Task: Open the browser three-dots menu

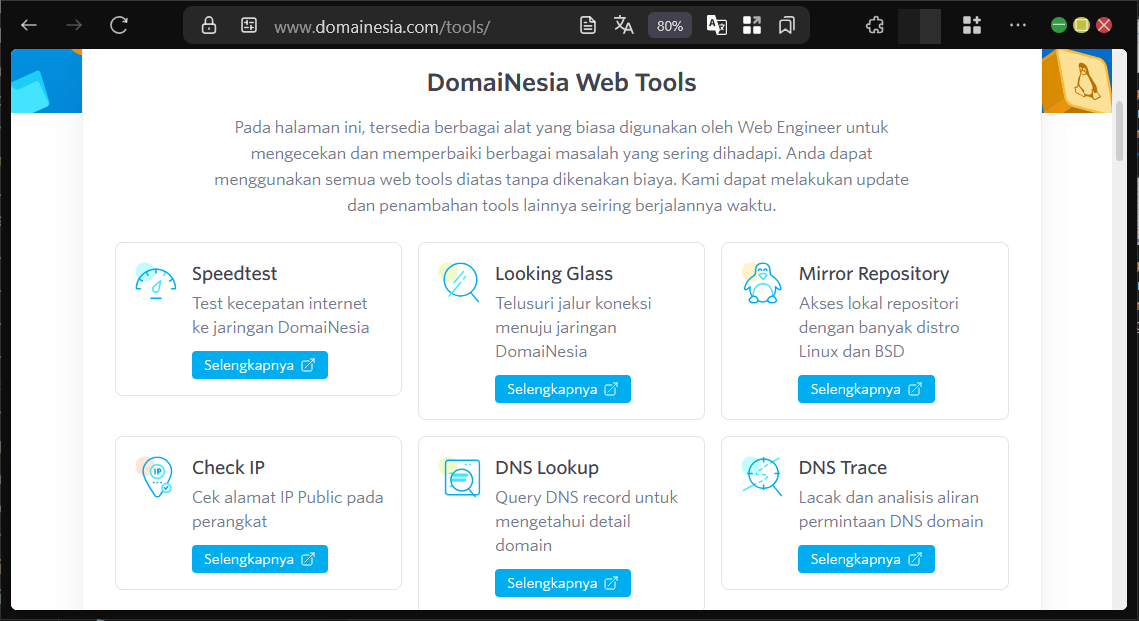Action: pos(1018,25)
